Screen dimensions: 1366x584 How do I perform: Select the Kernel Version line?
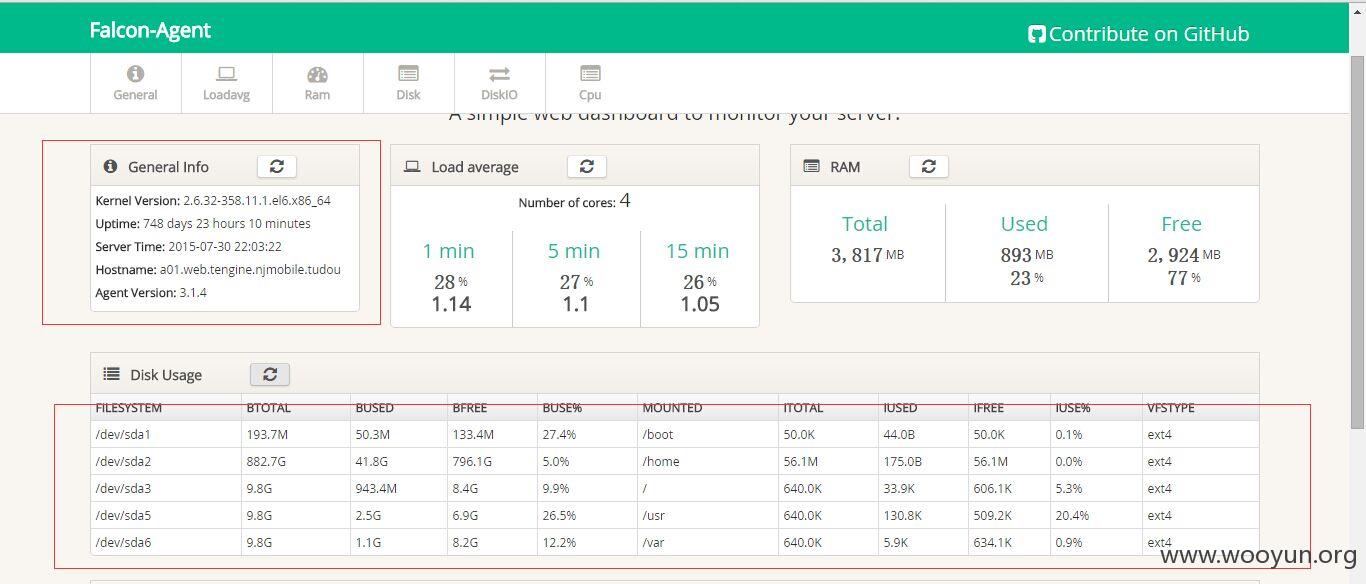click(213, 200)
